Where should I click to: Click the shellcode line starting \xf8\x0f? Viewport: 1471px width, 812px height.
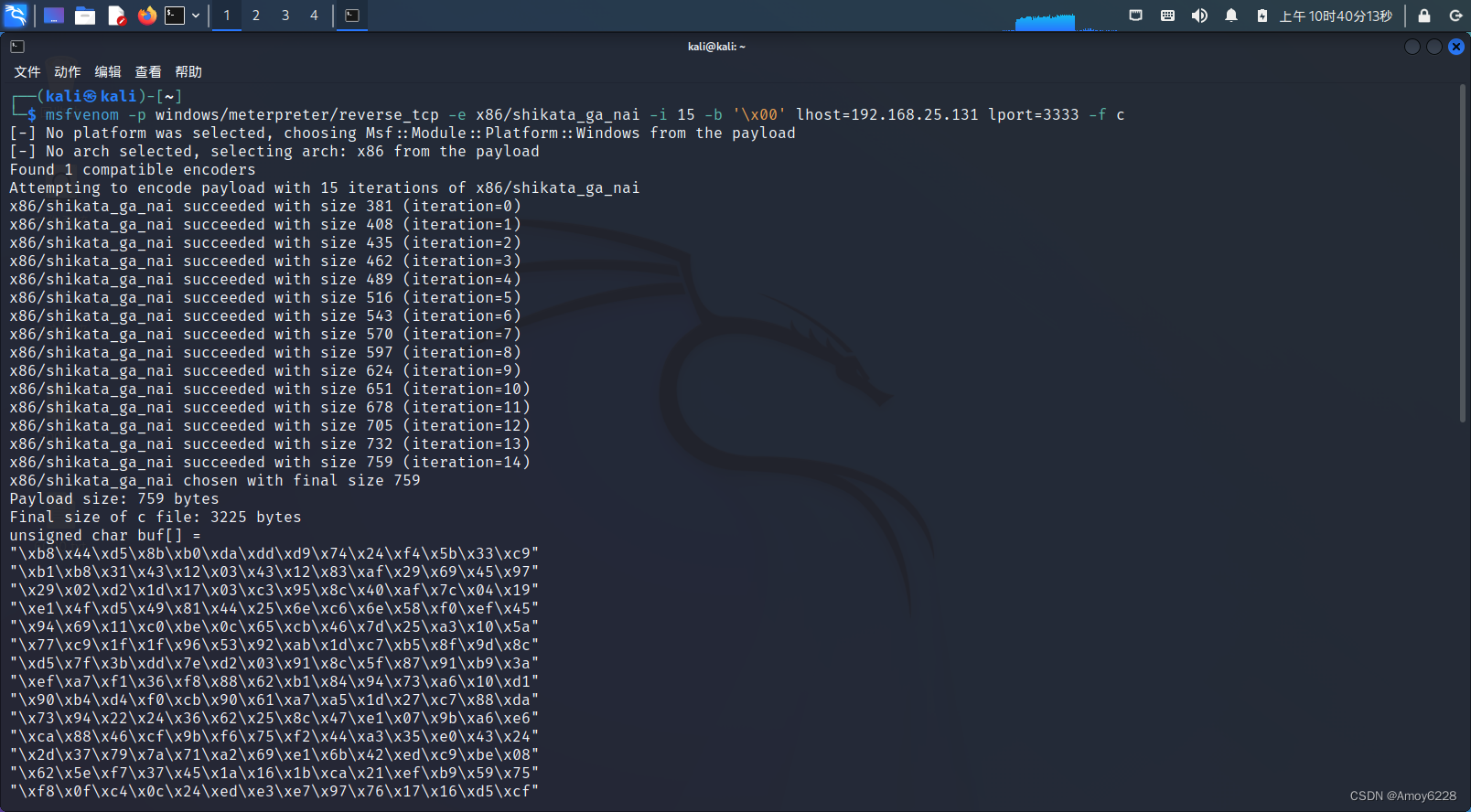click(274, 791)
